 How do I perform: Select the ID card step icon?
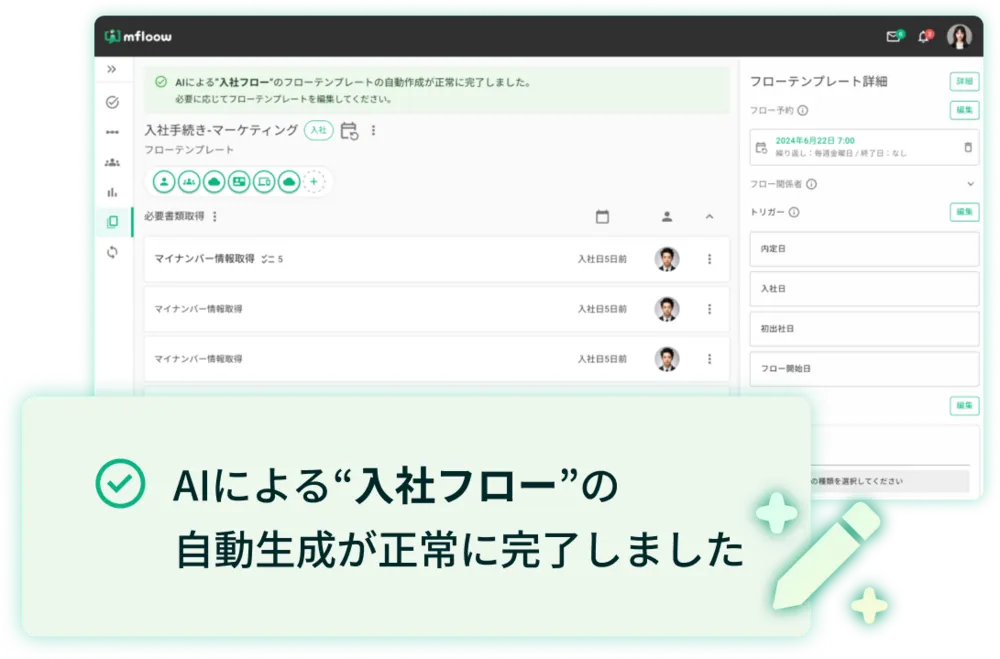[239, 182]
